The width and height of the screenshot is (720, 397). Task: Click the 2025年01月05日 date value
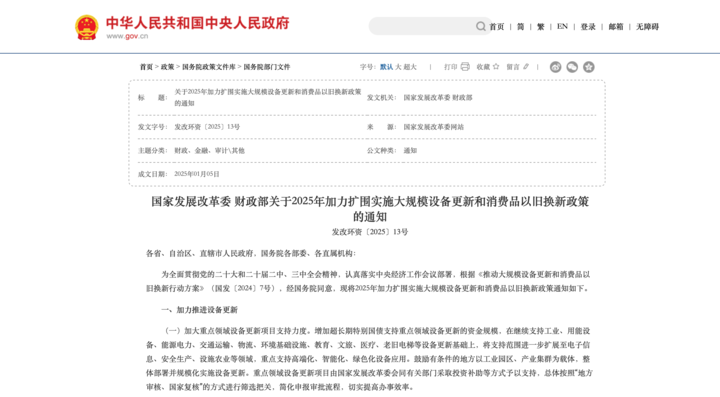pyautogui.click(x=197, y=174)
